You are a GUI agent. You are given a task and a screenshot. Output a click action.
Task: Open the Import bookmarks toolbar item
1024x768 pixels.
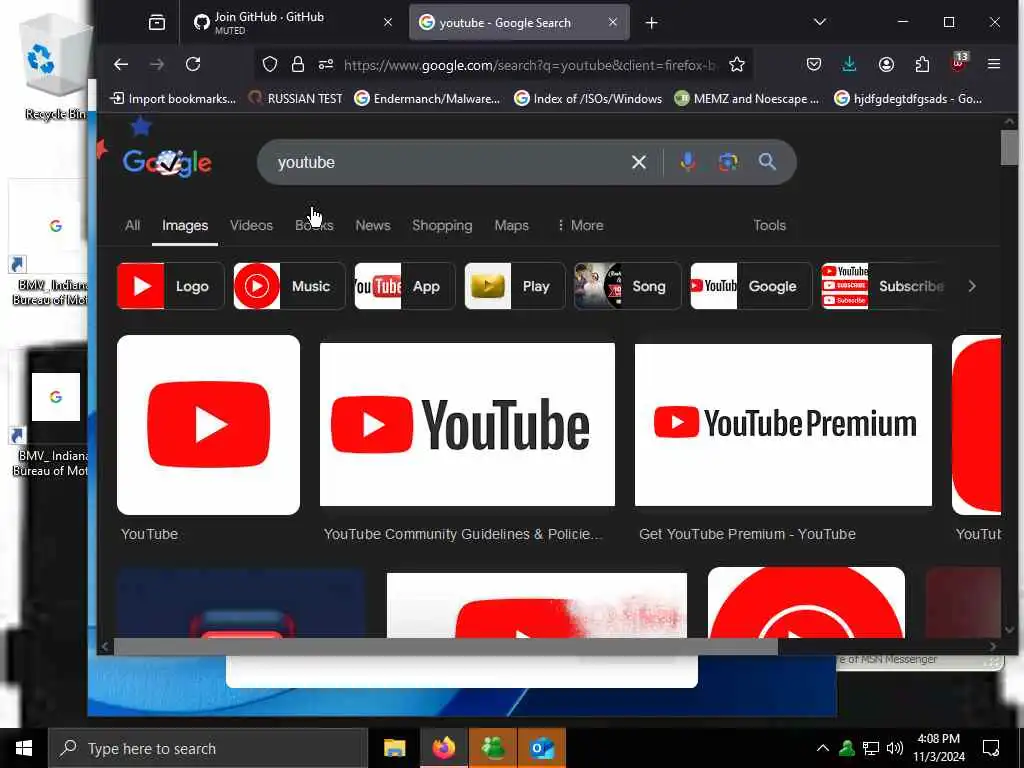pyautogui.click(x=173, y=99)
